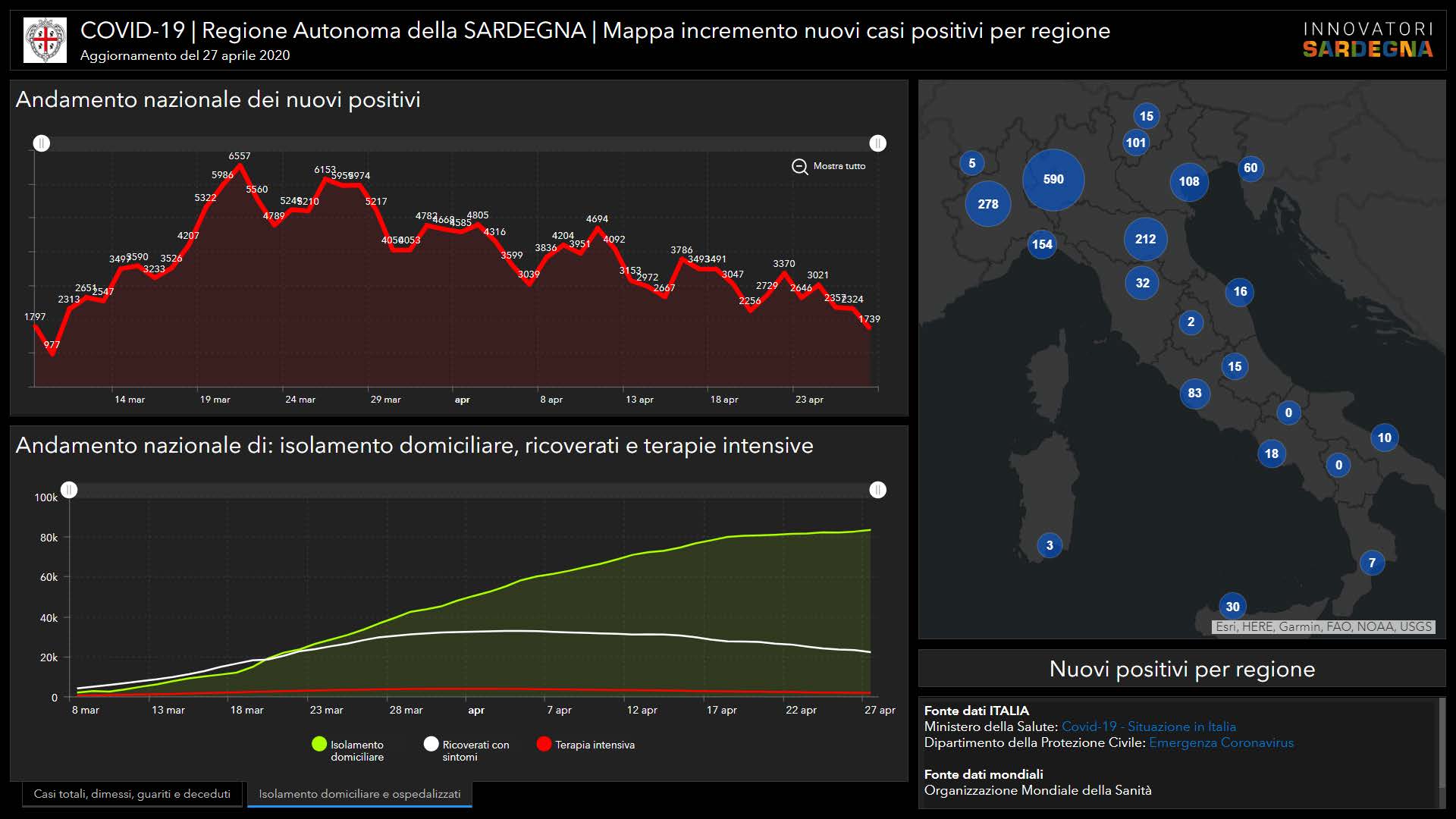1456x819 pixels.
Task: Click the 278 map cluster bubble
Action: click(x=987, y=204)
